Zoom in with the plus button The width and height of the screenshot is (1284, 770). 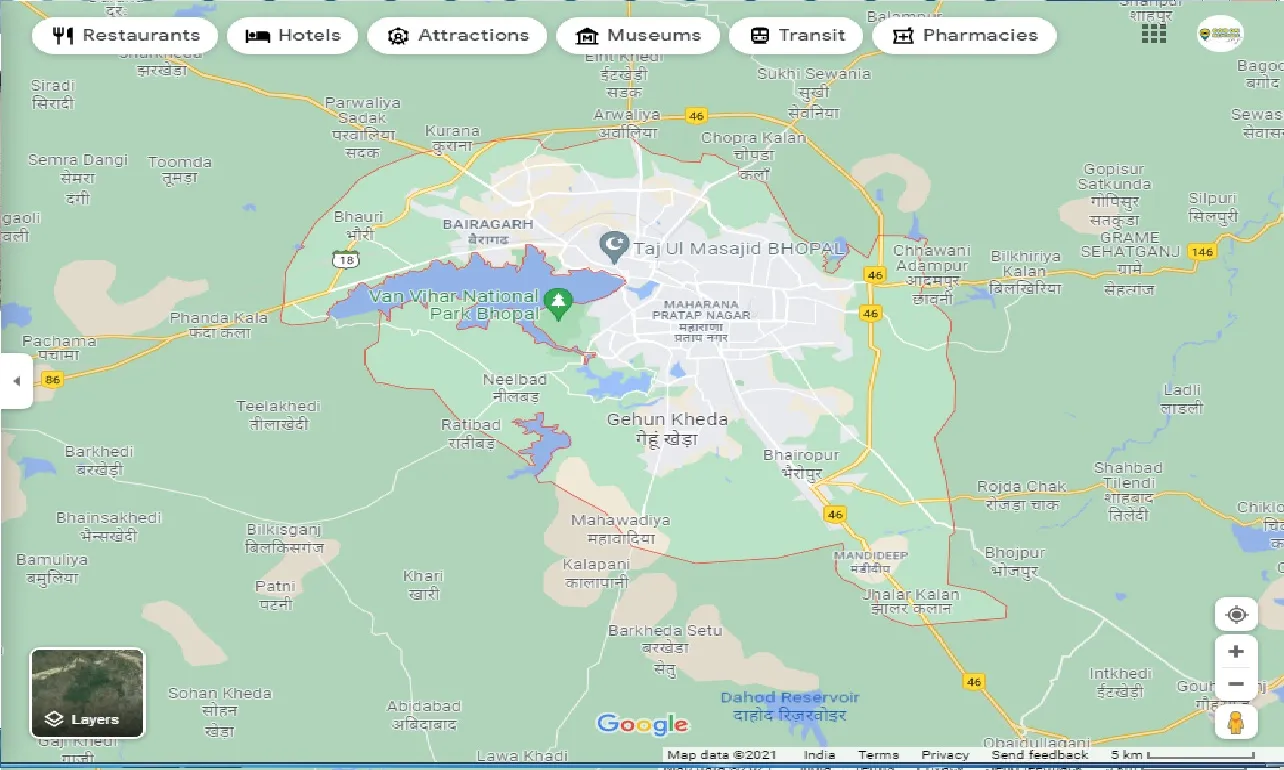(1236, 652)
